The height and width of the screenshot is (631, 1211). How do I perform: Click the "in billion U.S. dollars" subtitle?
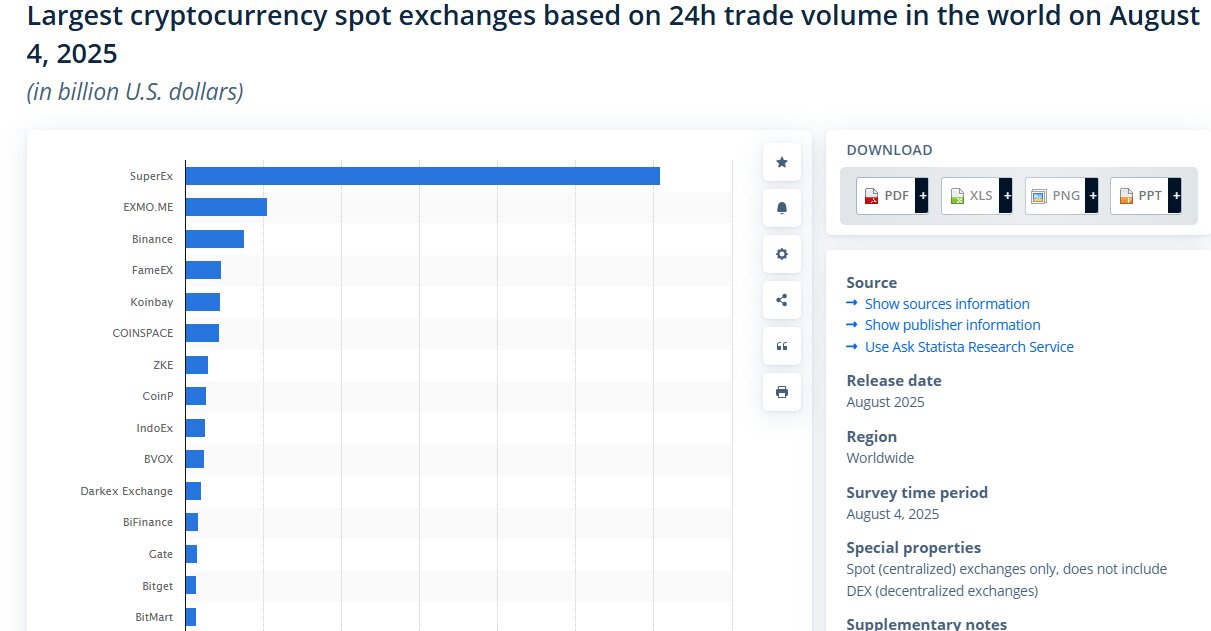pos(135,92)
